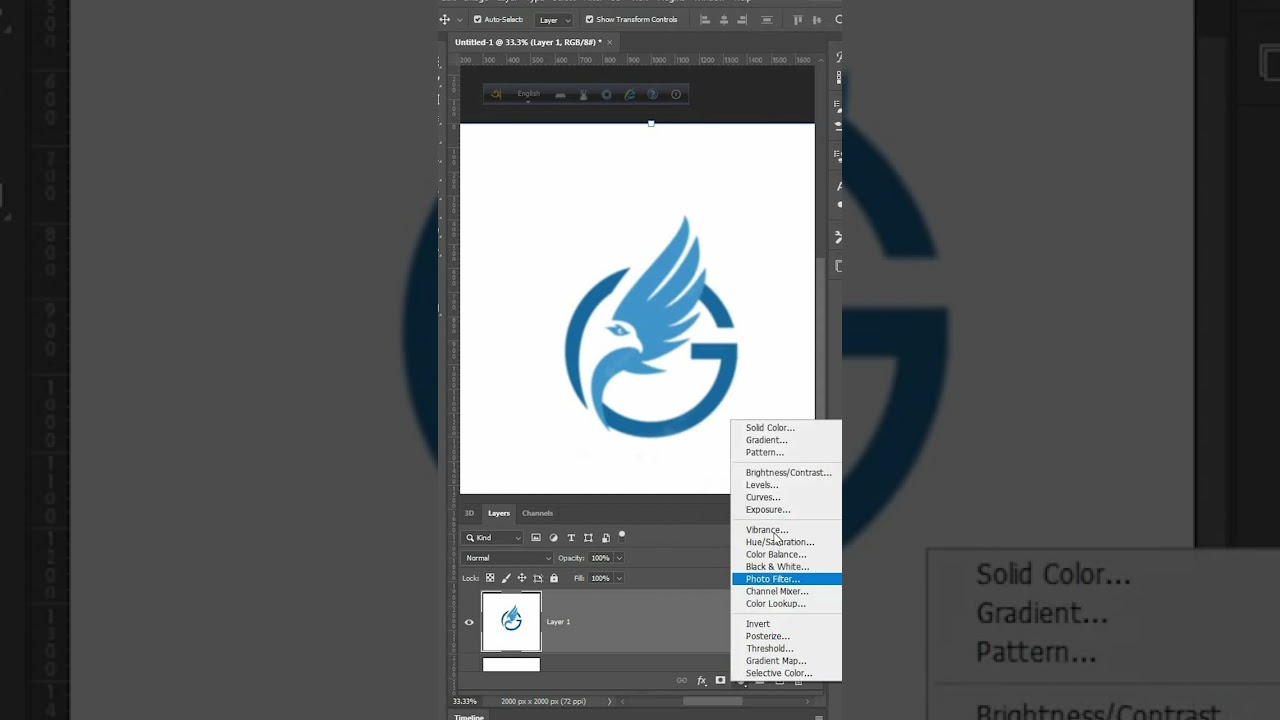Image resolution: width=1280 pixels, height=720 pixels.
Task: Choose Invert from the menu
Action: [x=787, y=624]
